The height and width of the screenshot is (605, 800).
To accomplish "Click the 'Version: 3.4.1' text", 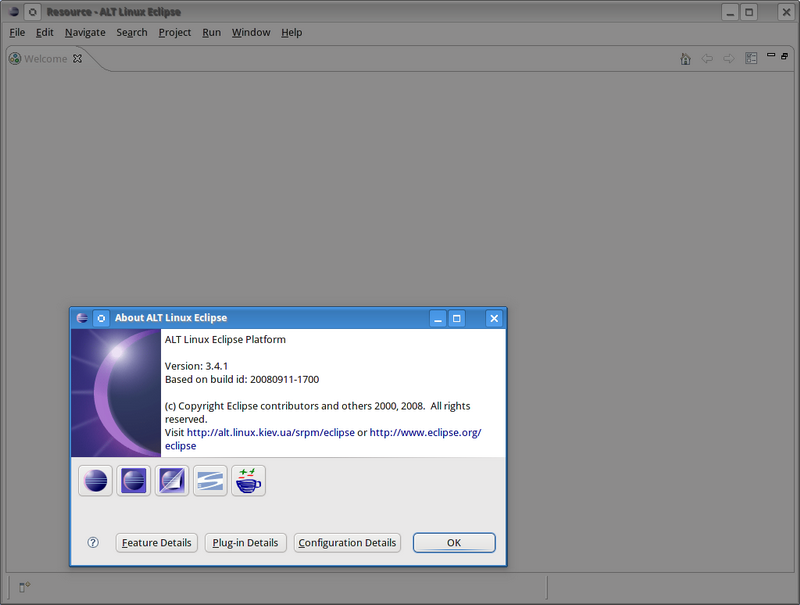I will click(196, 366).
